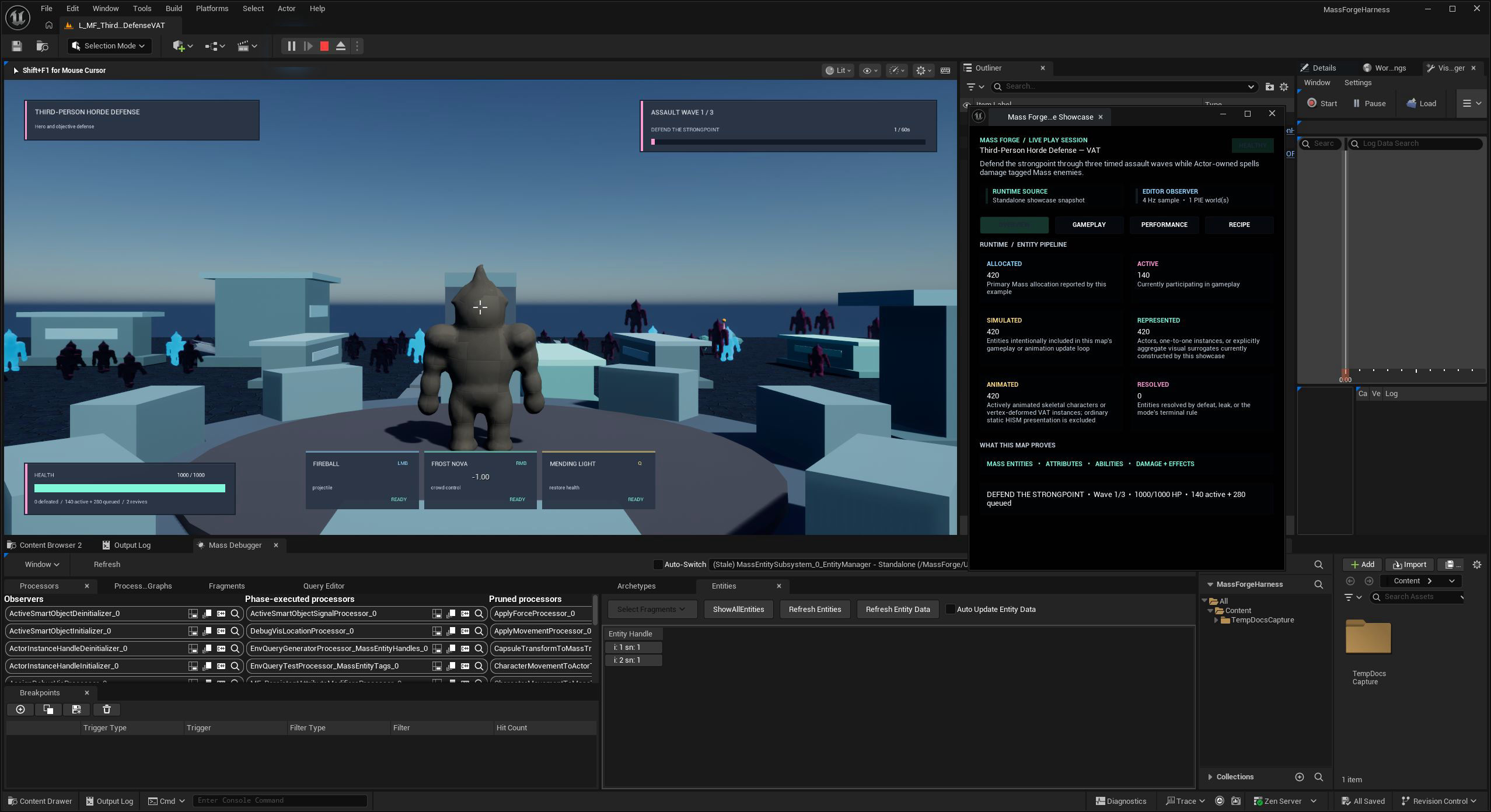
Task: Expand the TempDocsCapture tree folder
Action: (x=1216, y=620)
